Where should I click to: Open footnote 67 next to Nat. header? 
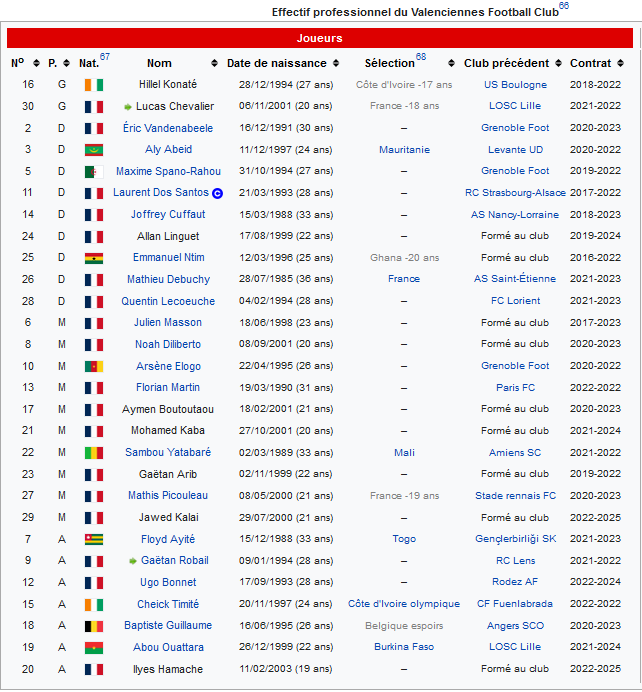click(105, 56)
